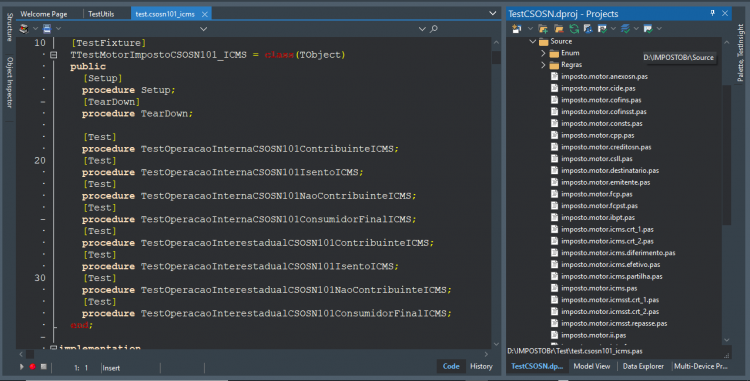Click the Projects tree scroll down arrow
Screen dimensions: 750x381
727,340
